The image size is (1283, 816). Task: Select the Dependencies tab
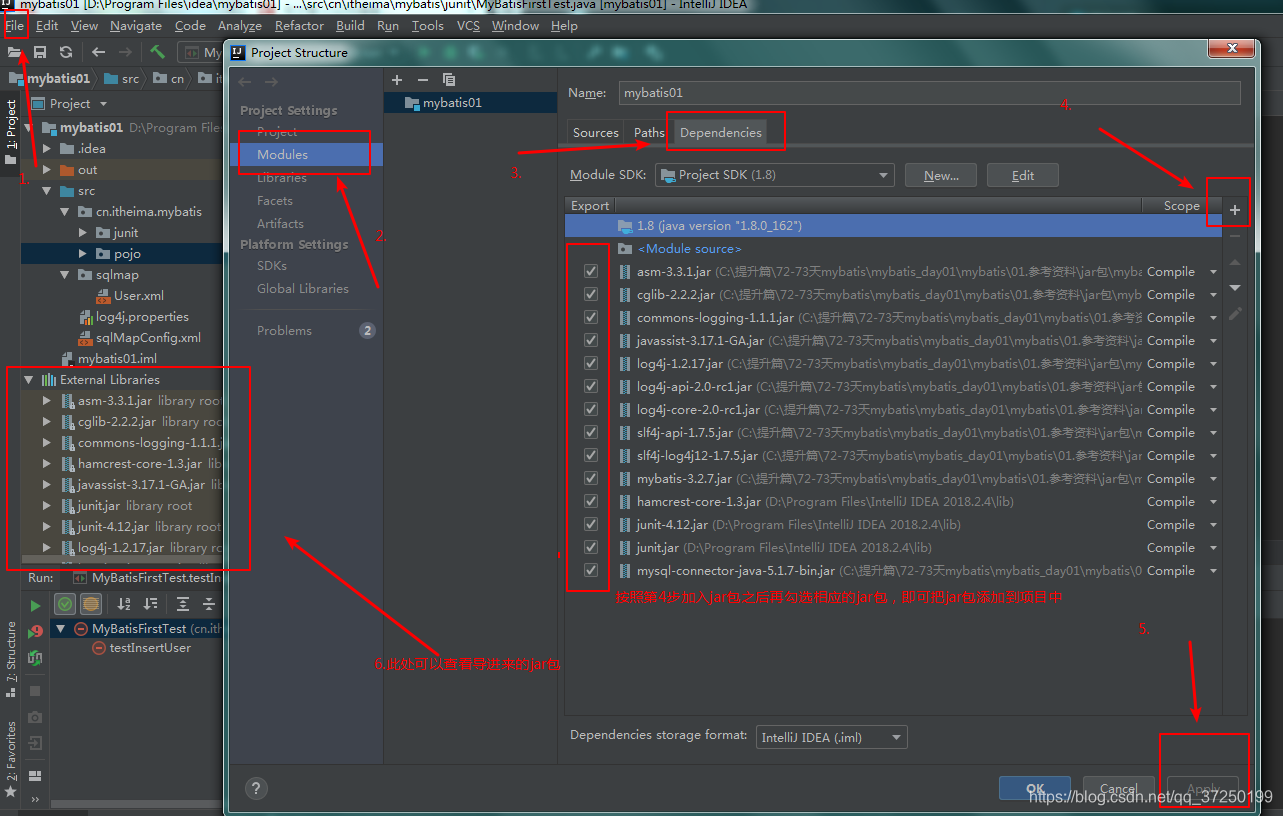[720, 133]
